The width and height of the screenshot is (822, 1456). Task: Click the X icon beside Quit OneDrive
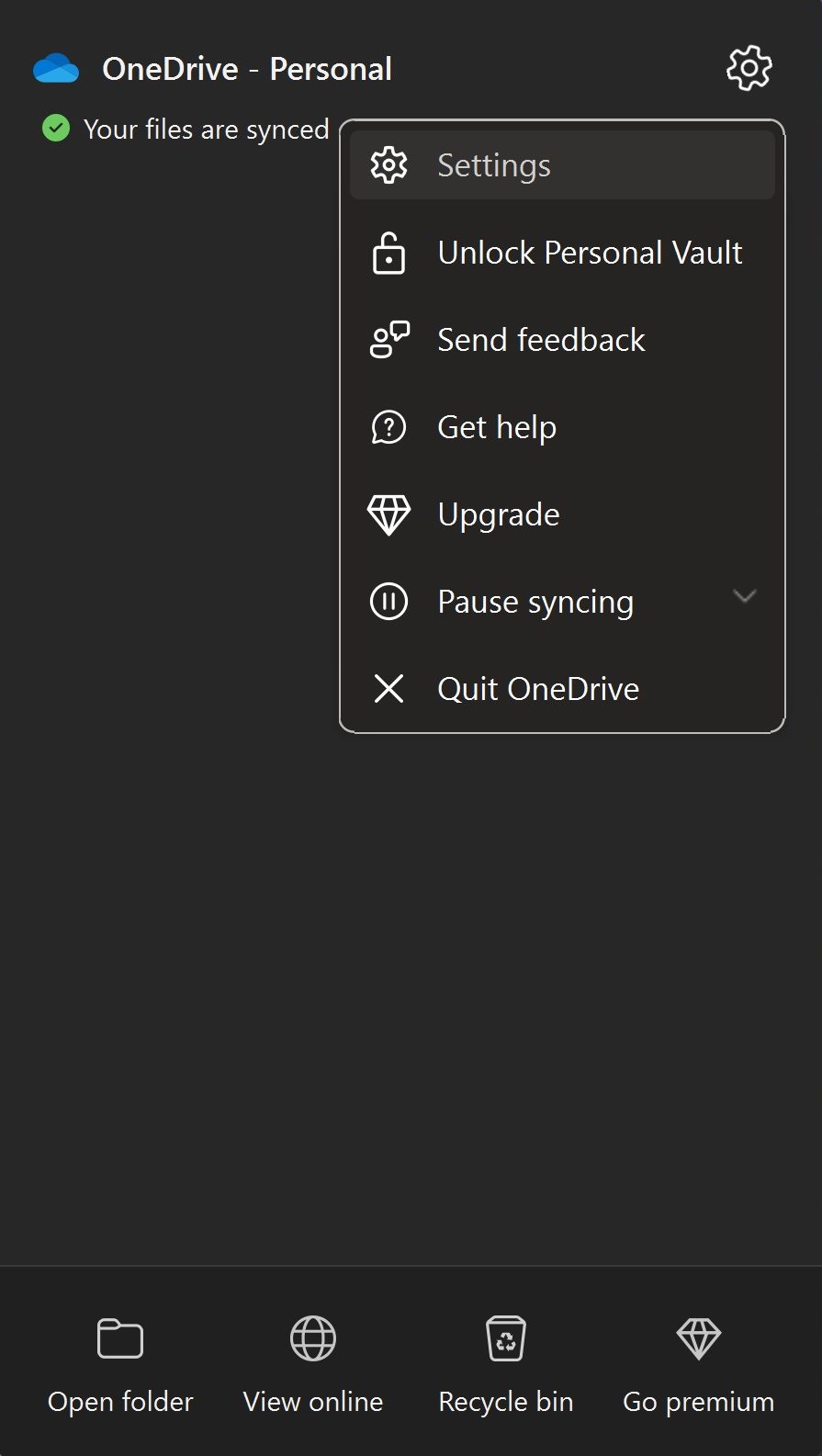click(388, 689)
